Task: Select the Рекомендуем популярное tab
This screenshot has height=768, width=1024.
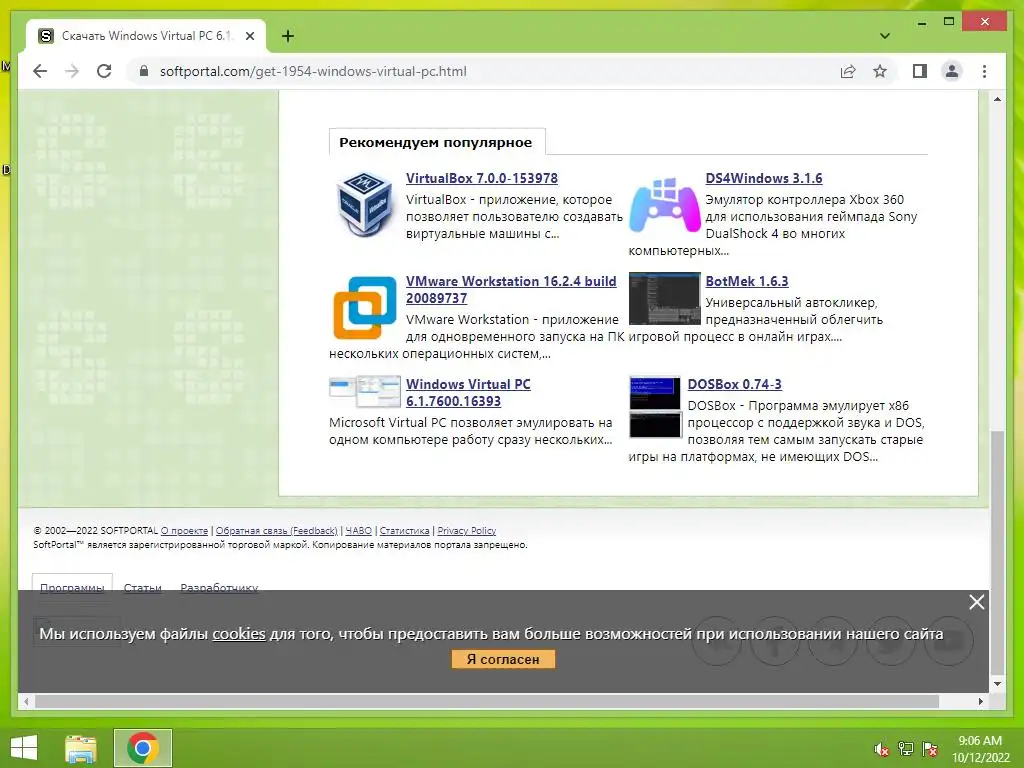Action: (436, 142)
